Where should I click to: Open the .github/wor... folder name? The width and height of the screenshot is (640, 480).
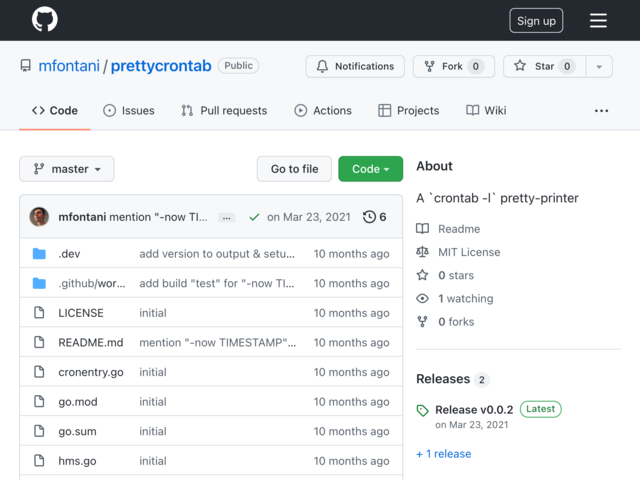coord(92,283)
